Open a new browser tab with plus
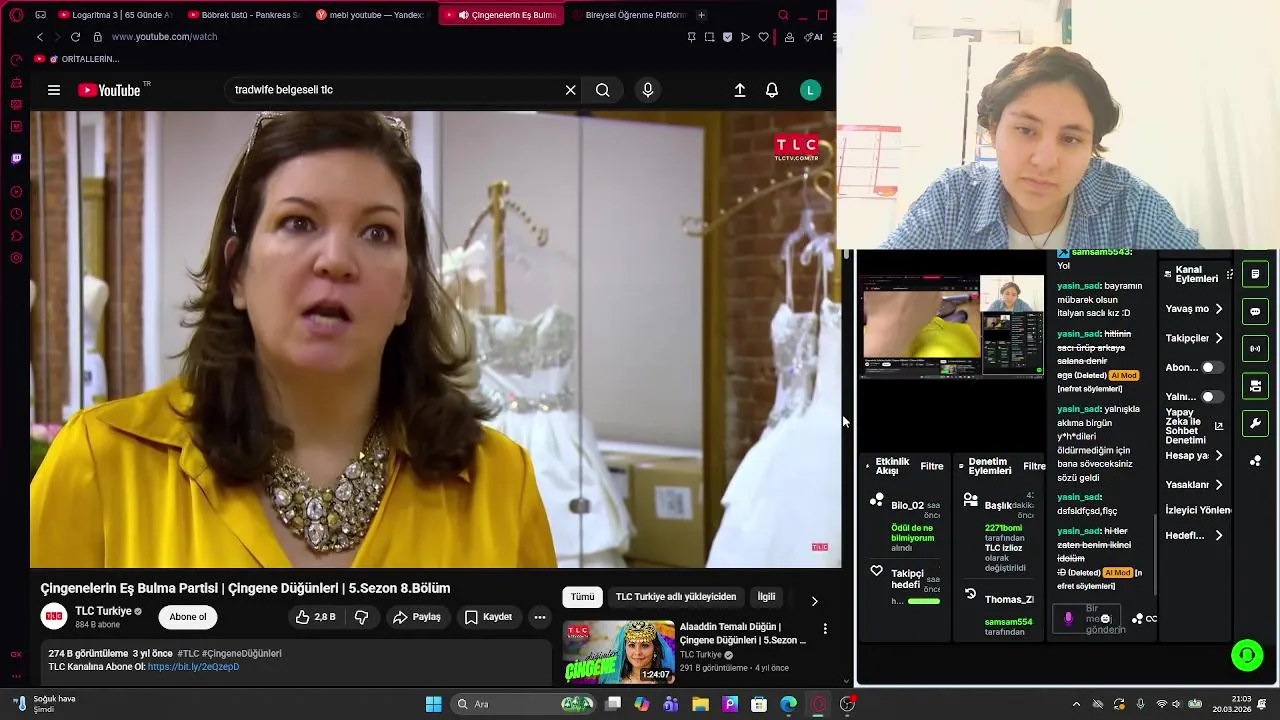Screen dimensions: 1280x720 pos(701,15)
